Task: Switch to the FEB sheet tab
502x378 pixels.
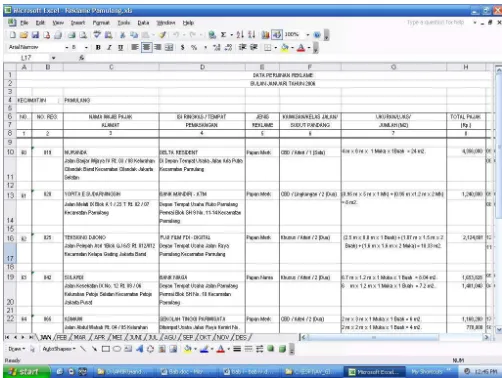Action: pos(62,337)
